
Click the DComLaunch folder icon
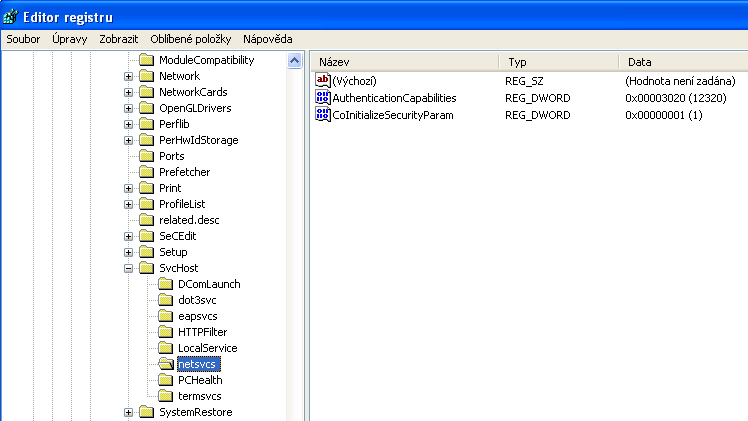click(165, 284)
